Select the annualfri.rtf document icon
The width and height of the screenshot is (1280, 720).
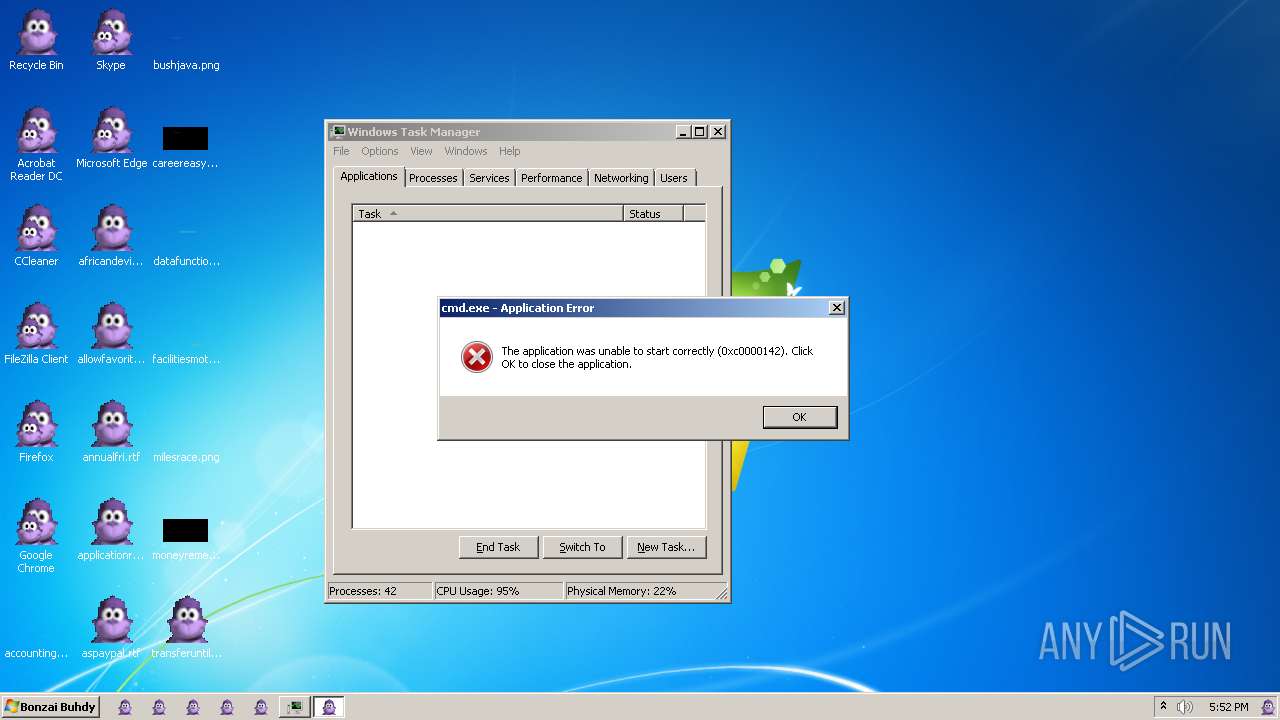[x=111, y=433]
